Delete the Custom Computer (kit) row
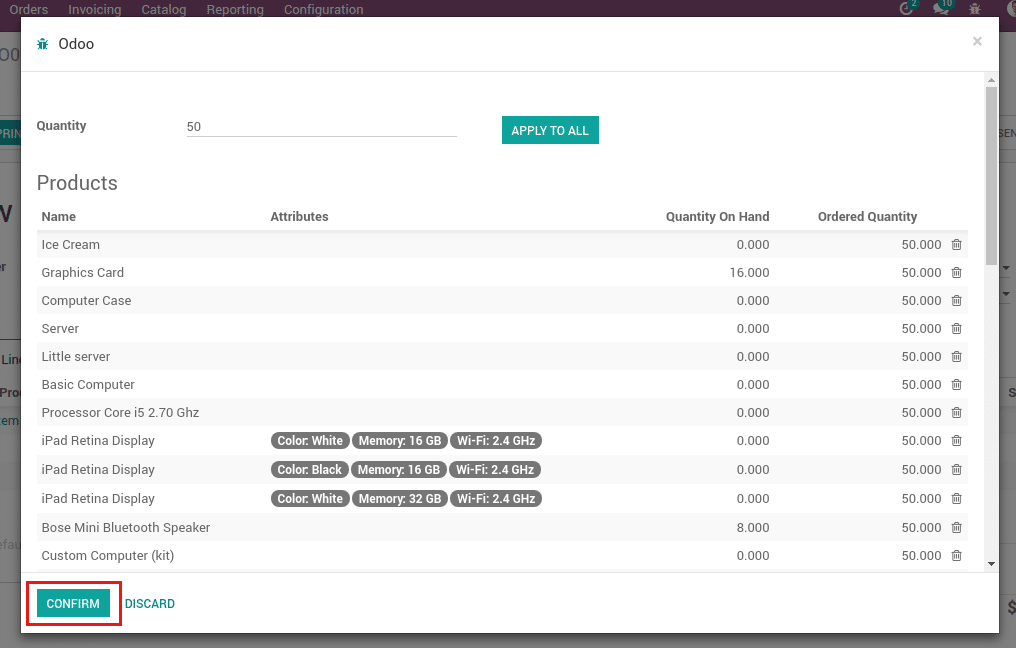The height and width of the screenshot is (648, 1016). (x=956, y=555)
